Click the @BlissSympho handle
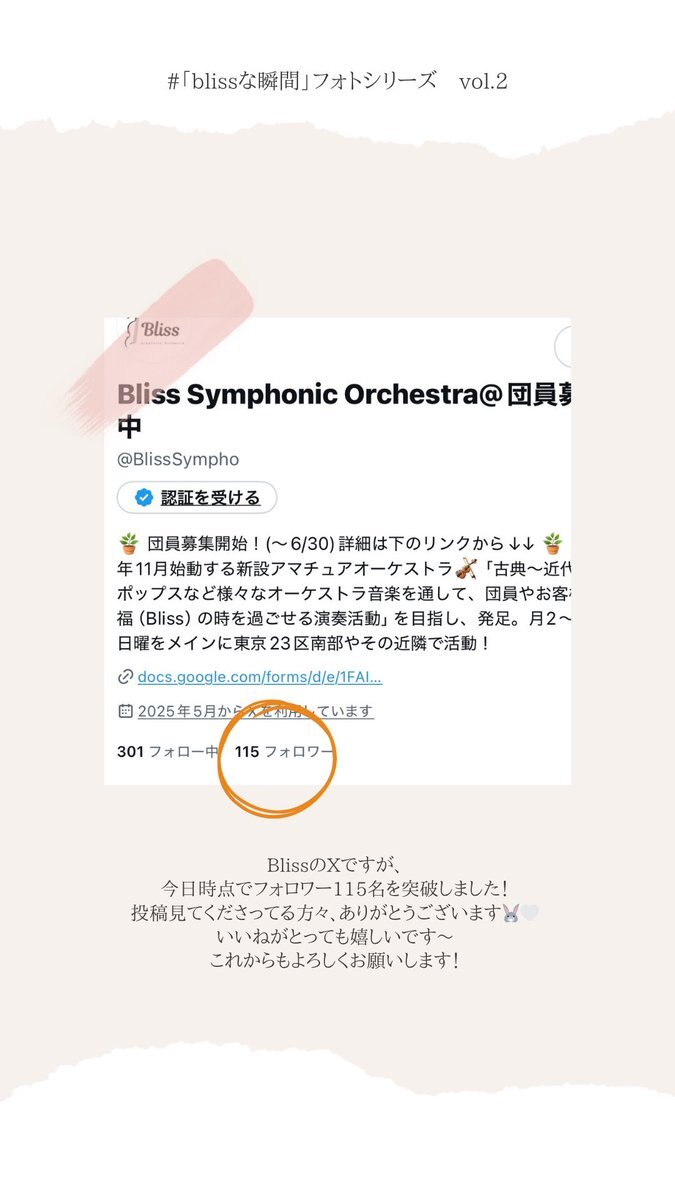The height and width of the screenshot is (1200, 675). (178, 459)
